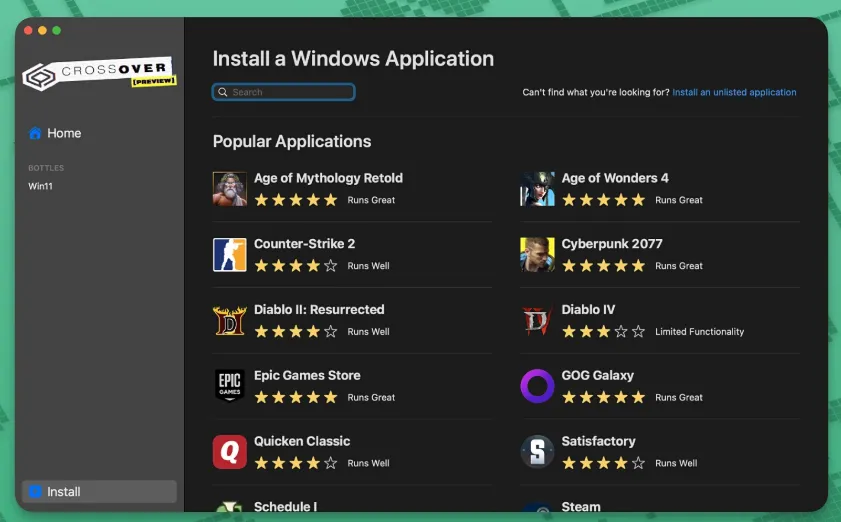Click Limited Functionality label for Diablo IV
This screenshot has width=841, height=522.
pyautogui.click(x=699, y=332)
